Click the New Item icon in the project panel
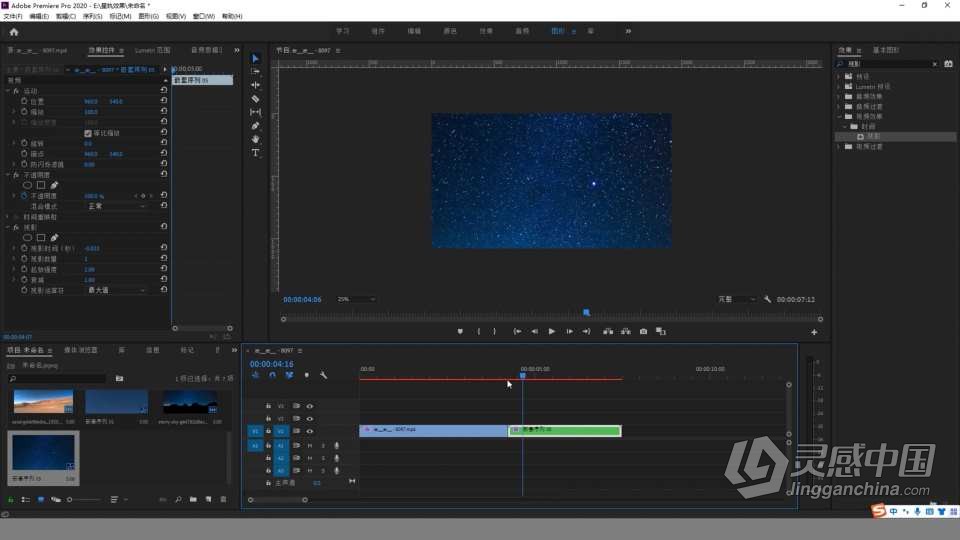Image resolution: width=960 pixels, height=540 pixels. coord(208,500)
